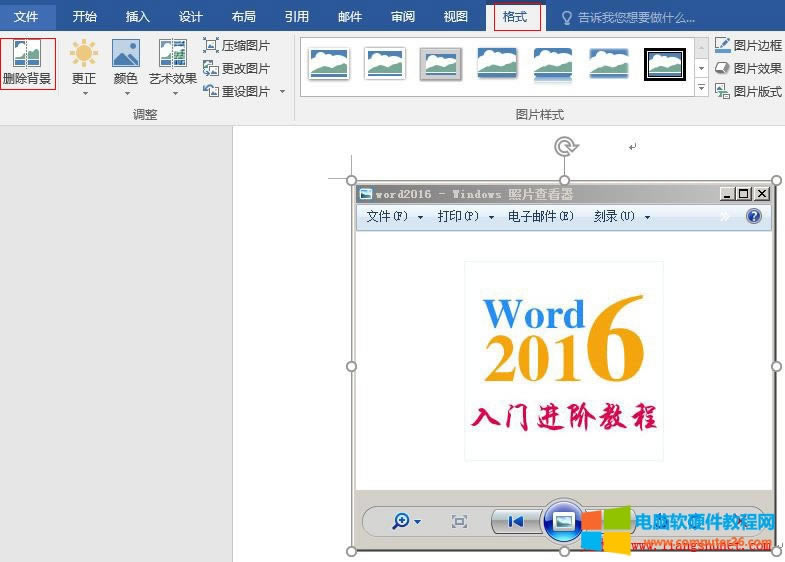Screen dimensions: 785x562
Task: Select the black-framed picture style thumbnail
Action: [x=664, y=64]
